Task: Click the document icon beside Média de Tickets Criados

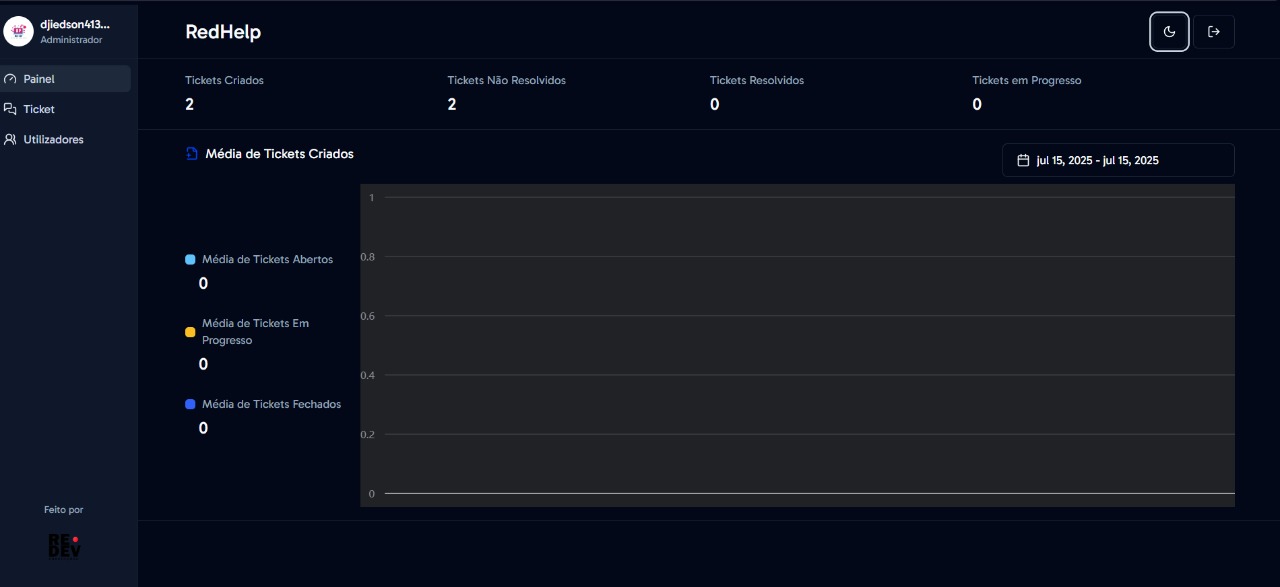Action: 191,153
